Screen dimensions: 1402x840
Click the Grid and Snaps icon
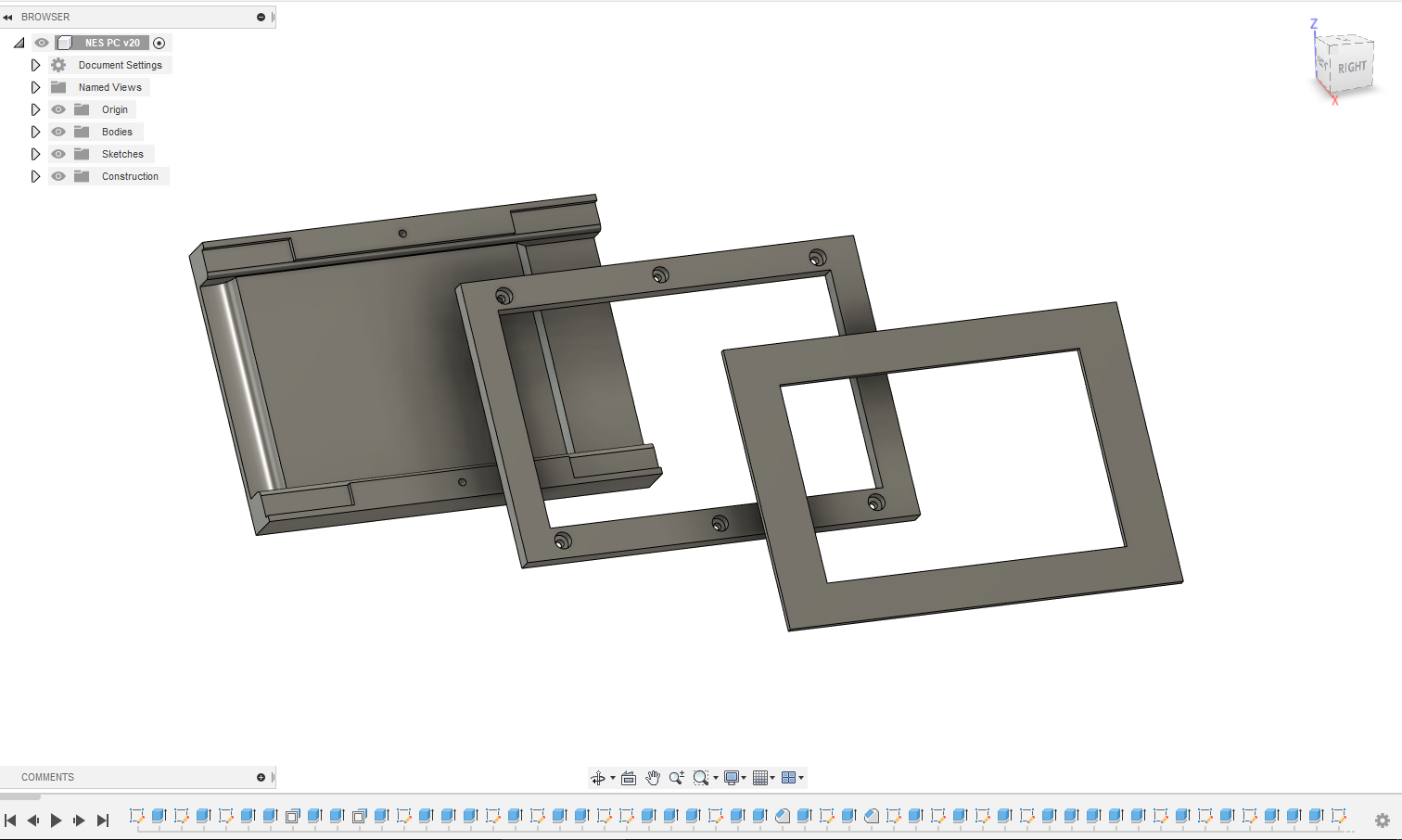point(761,777)
